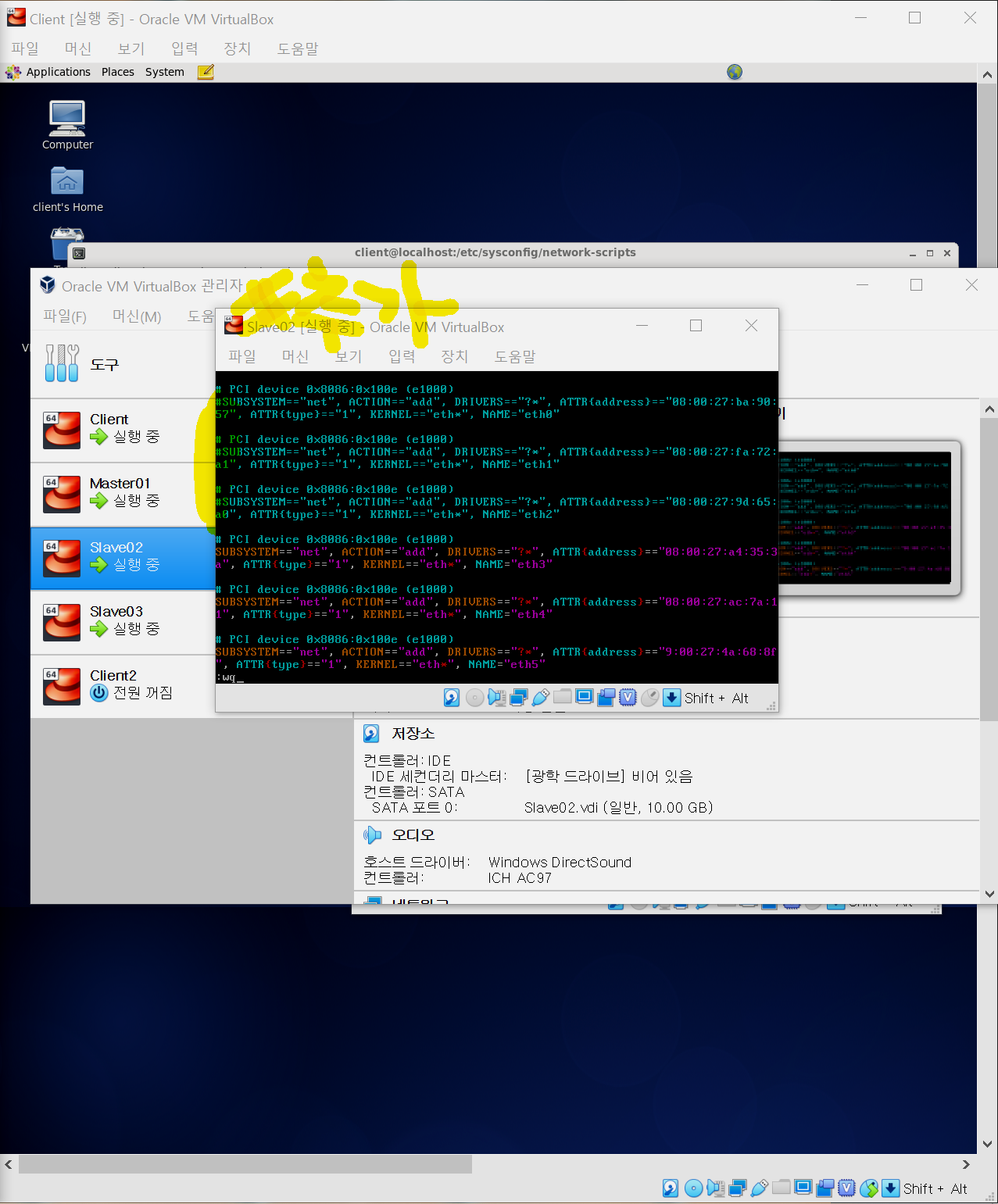
Task: Open 머신 menu in Slave02 window
Action: pos(295,356)
